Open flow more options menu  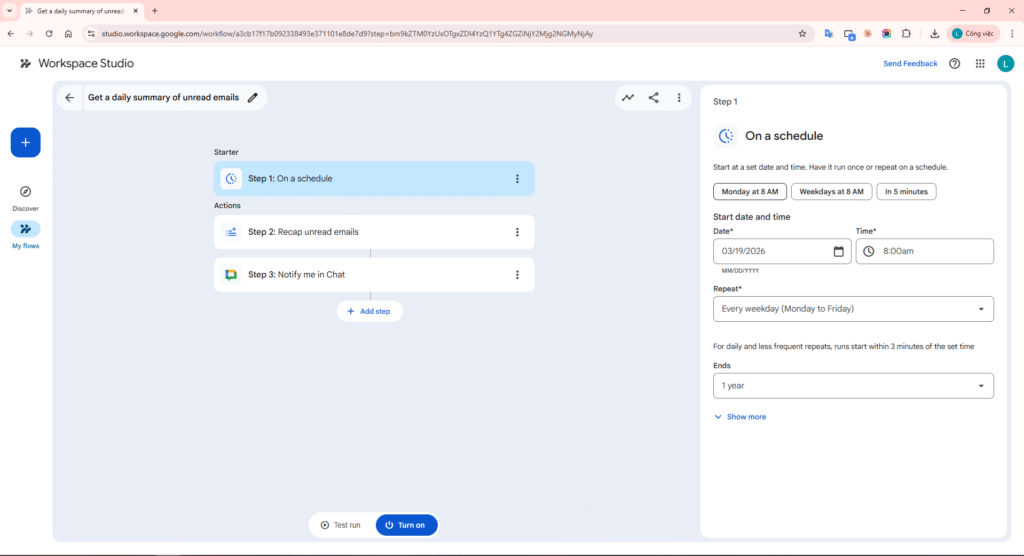pyautogui.click(x=679, y=98)
